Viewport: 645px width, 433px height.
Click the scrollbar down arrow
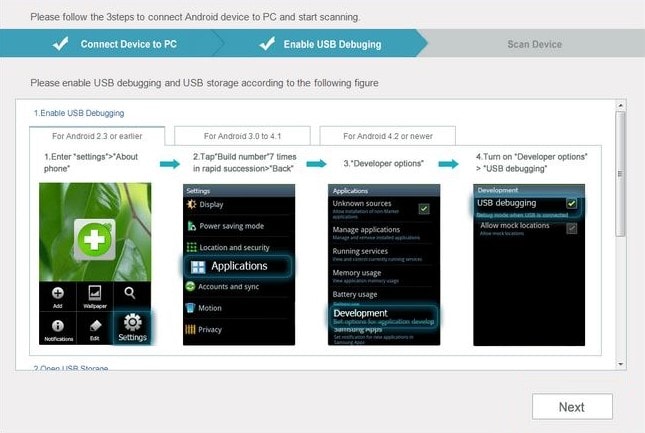coord(620,364)
